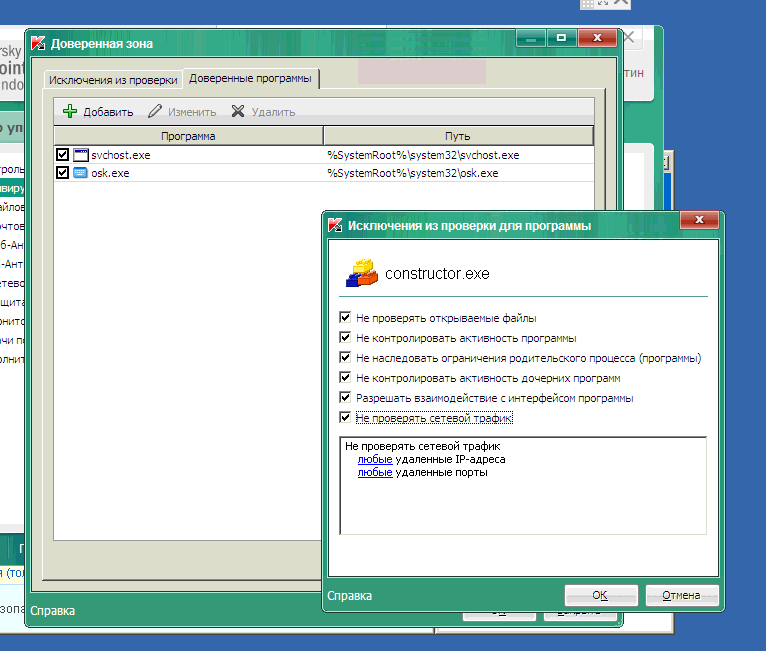This screenshot has height=651, width=766.
Task: Toggle 'Не контролировать активность программы' checkbox
Action: click(x=346, y=338)
